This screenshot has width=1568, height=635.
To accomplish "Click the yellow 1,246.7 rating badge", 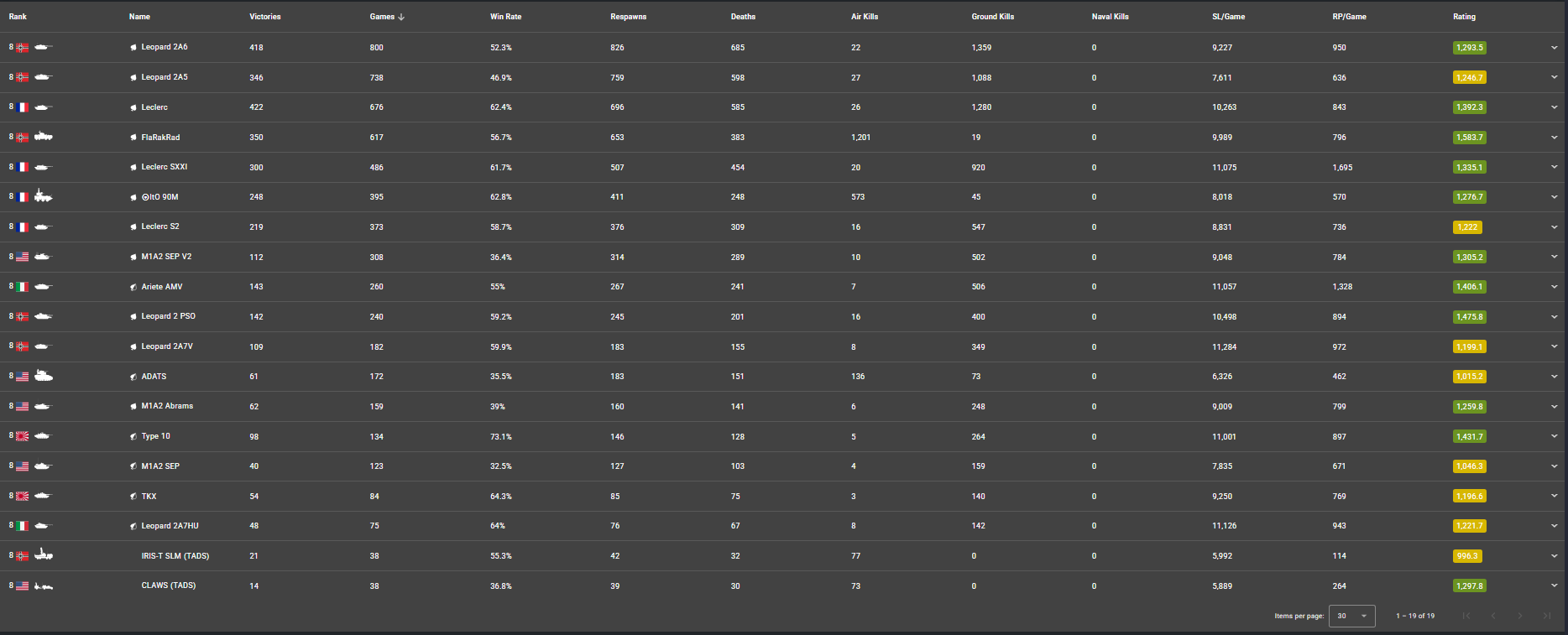I will click(1470, 78).
